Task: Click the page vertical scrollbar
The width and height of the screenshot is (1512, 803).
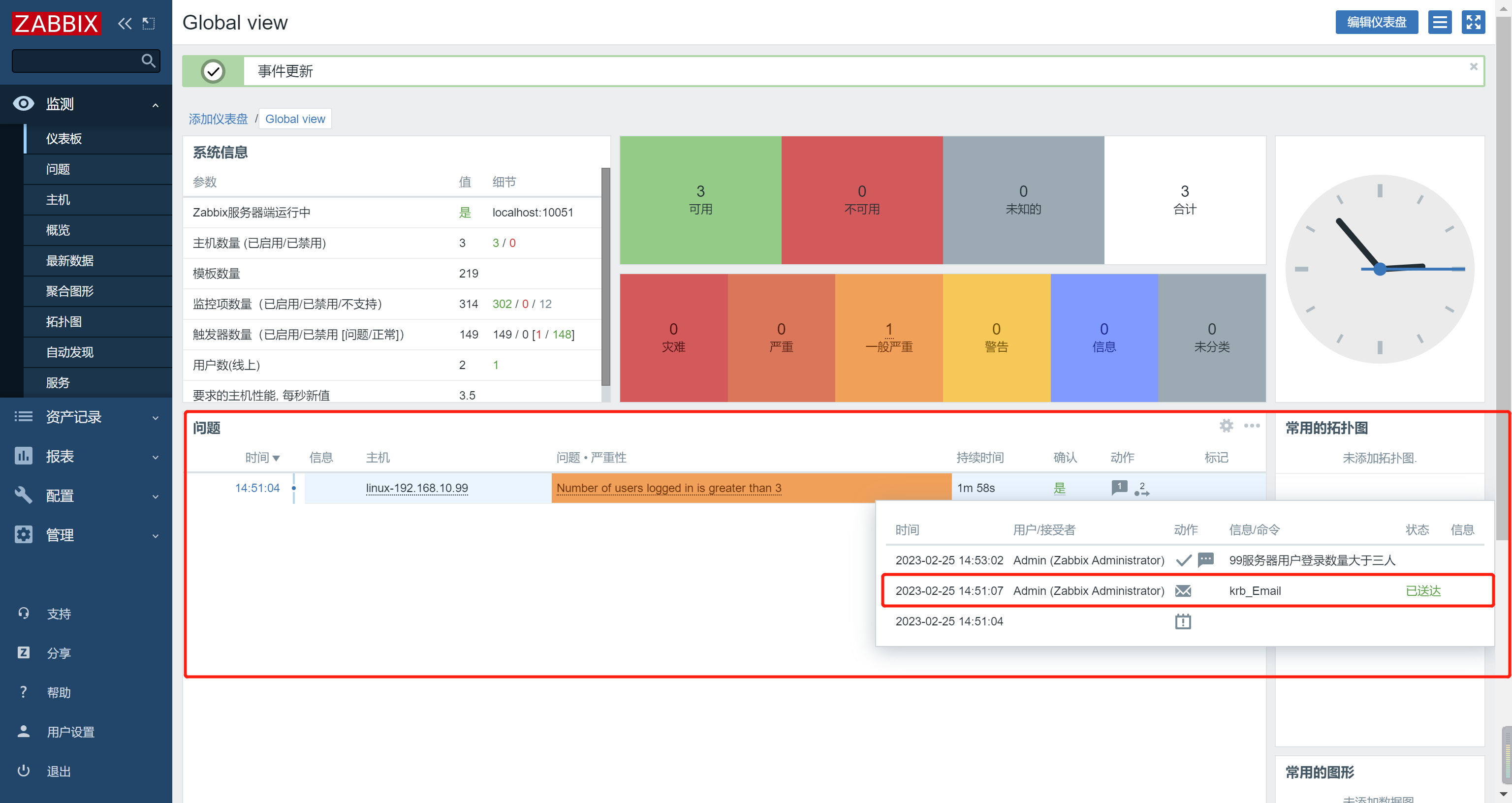Action: point(1503,279)
